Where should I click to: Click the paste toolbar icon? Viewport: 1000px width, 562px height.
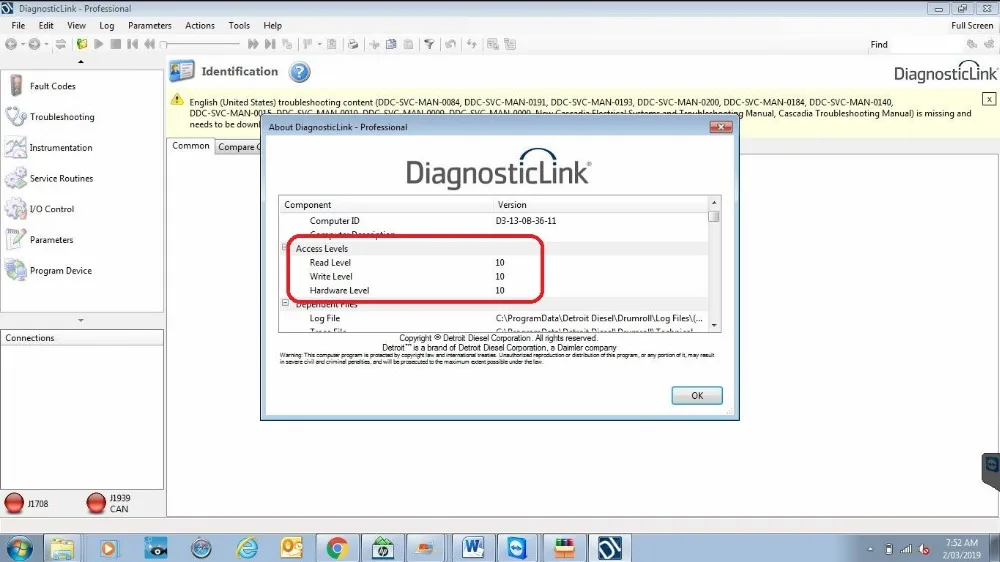pos(408,44)
